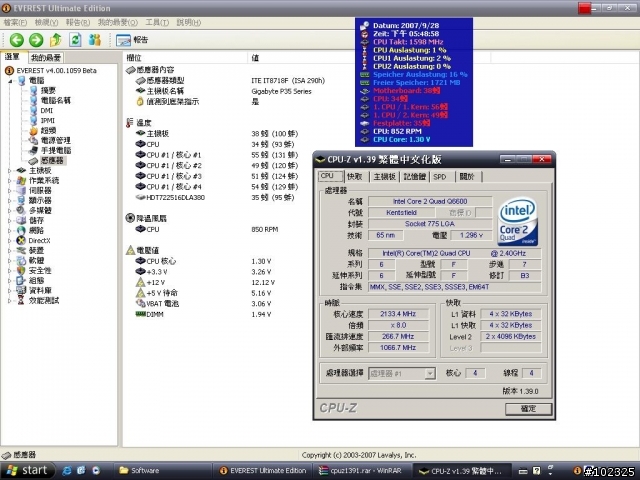
Task: Open the 我的最愛(O) menu
Action: tap(118, 22)
